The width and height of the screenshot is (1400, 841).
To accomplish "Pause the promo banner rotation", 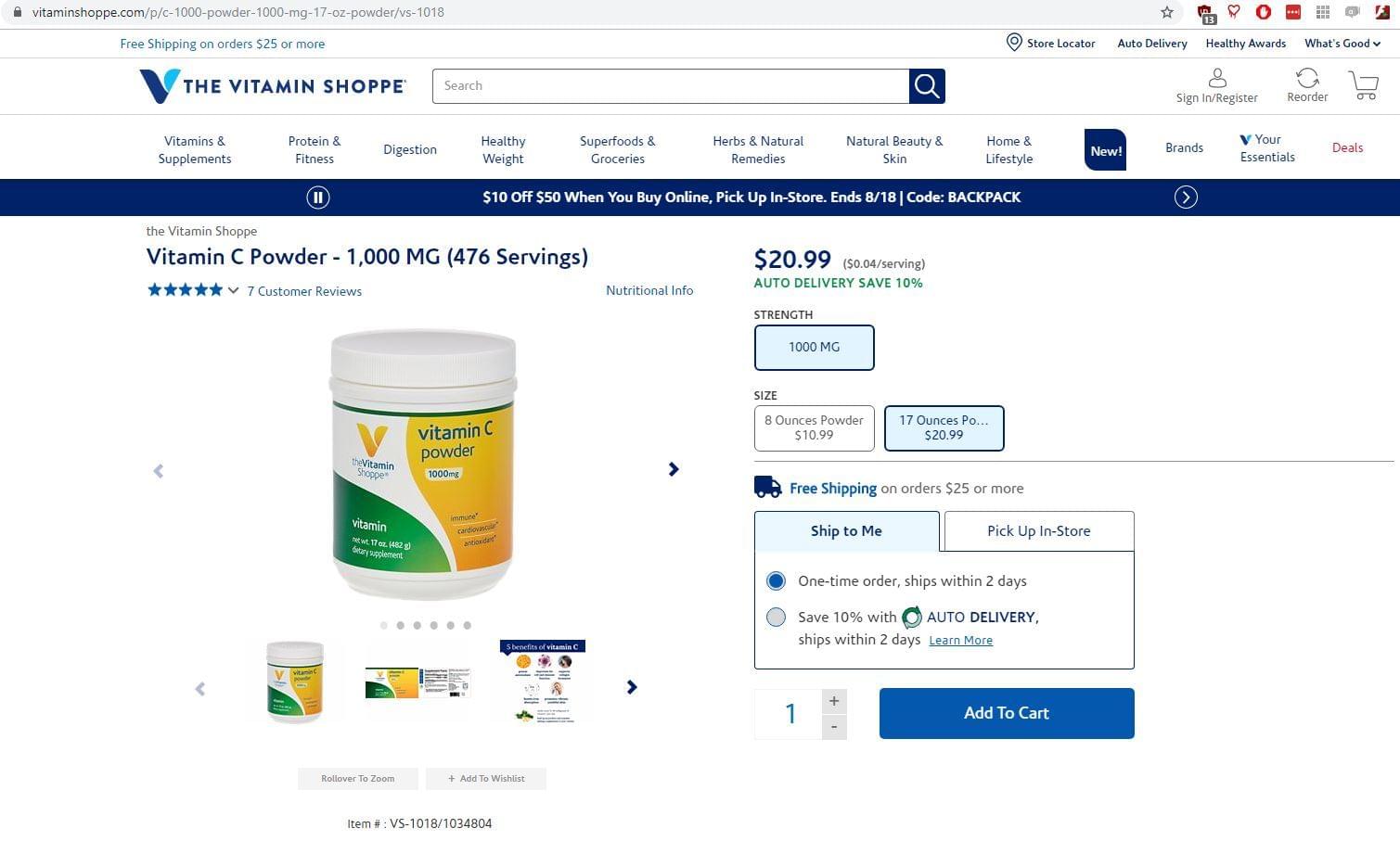I will [x=318, y=198].
